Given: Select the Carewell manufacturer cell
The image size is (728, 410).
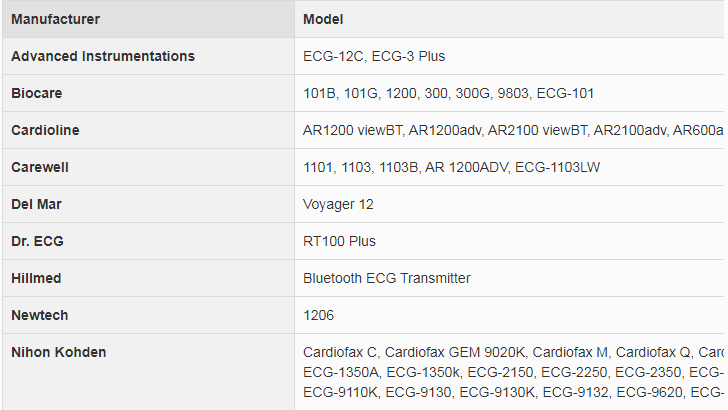Looking at the screenshot, I should click(x=40, y=167).
